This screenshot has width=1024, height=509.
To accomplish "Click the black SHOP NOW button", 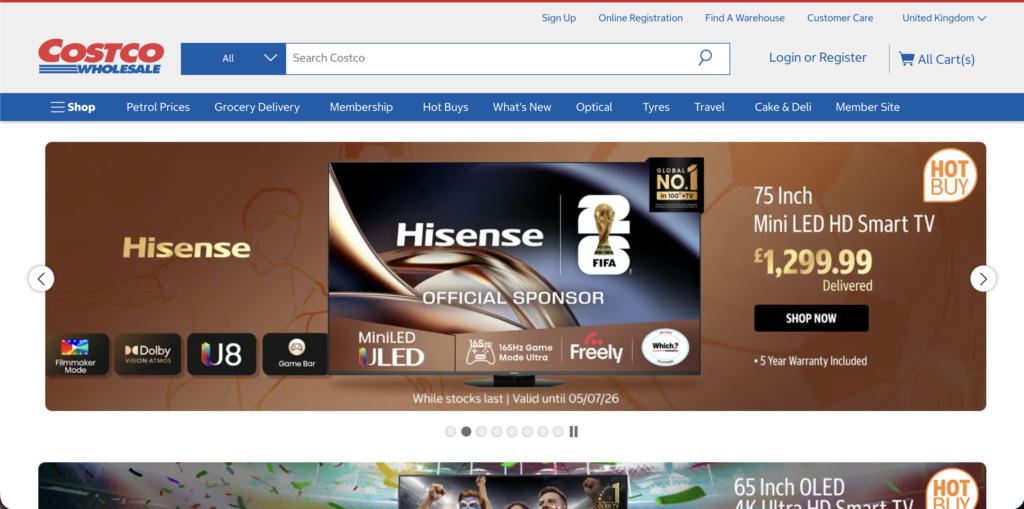I will click(811, 318).
